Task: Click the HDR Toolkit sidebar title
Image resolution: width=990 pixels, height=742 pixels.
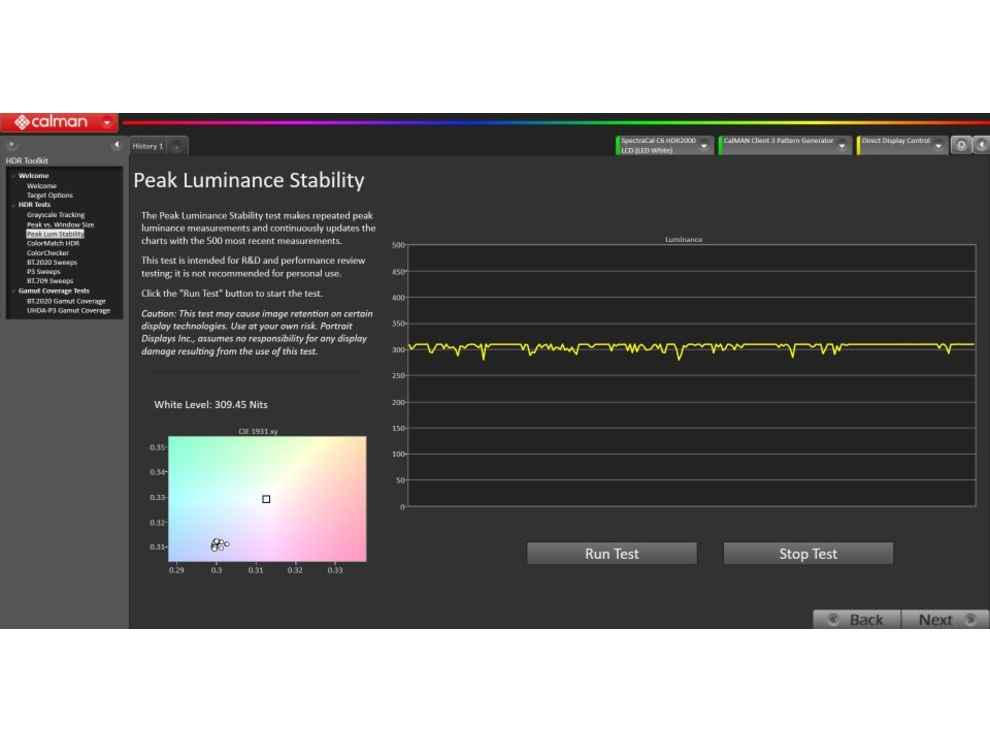Action: (x=27, y=161)
